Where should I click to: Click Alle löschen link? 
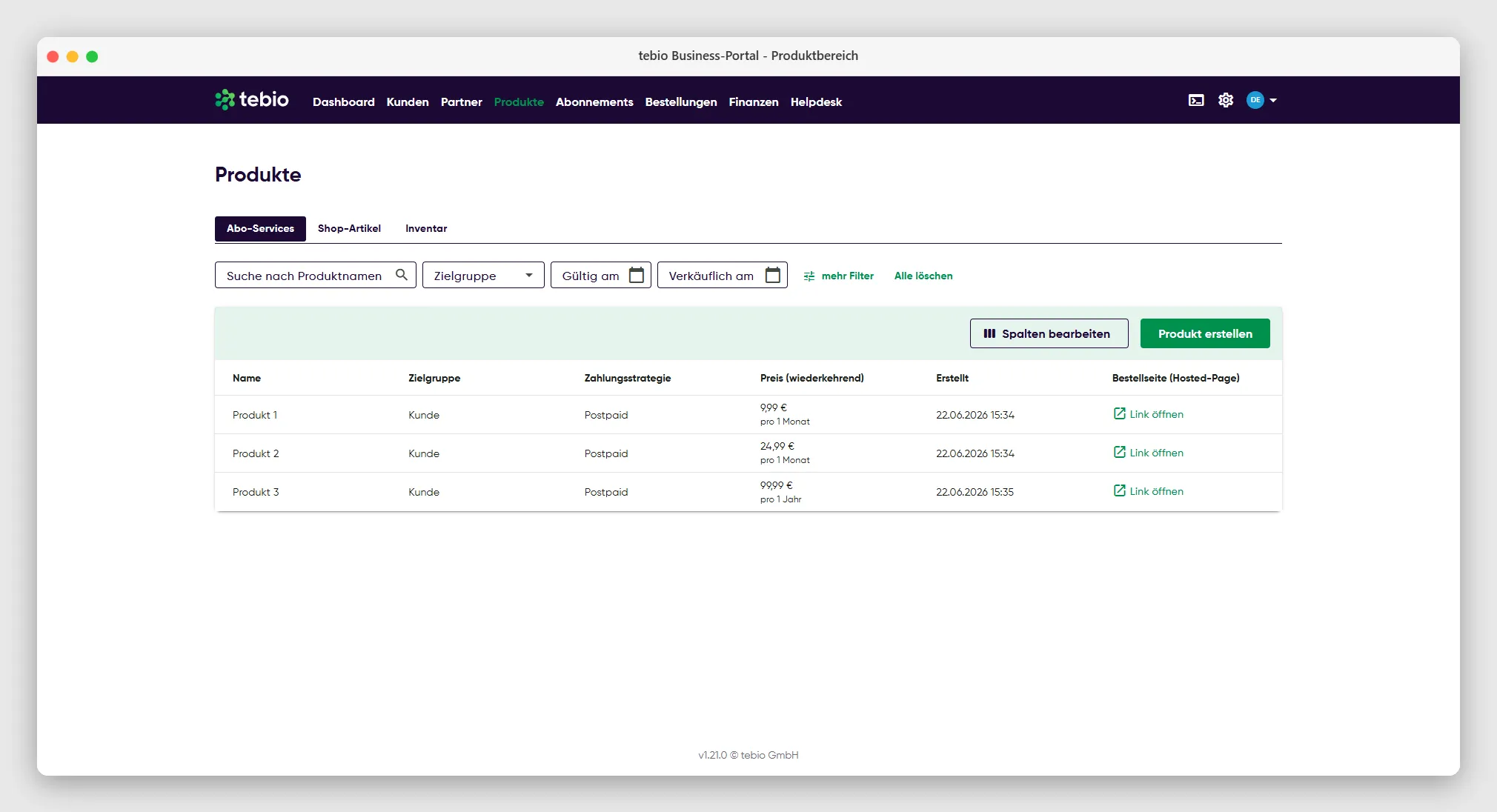tap(923, 276)
